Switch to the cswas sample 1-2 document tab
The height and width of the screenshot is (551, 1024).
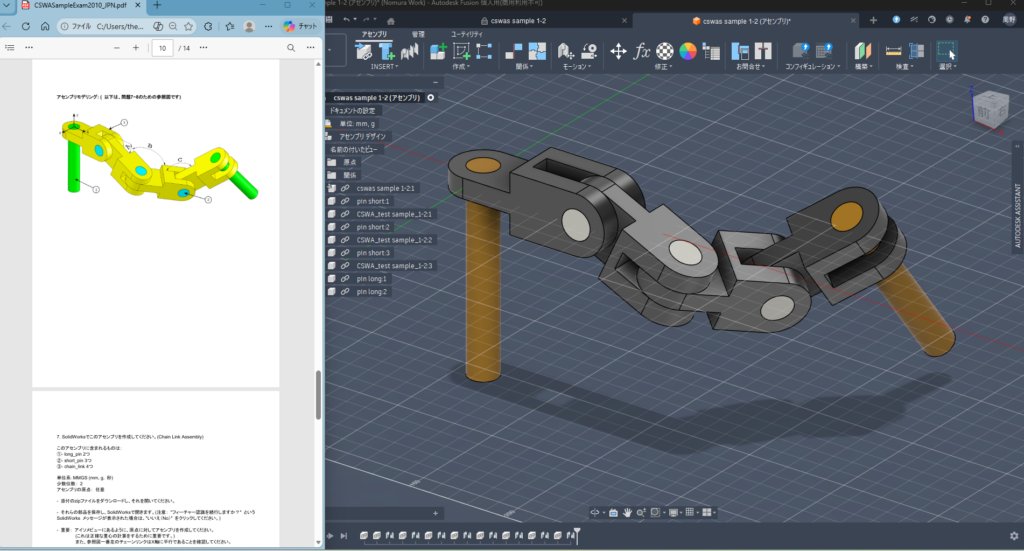518,20
